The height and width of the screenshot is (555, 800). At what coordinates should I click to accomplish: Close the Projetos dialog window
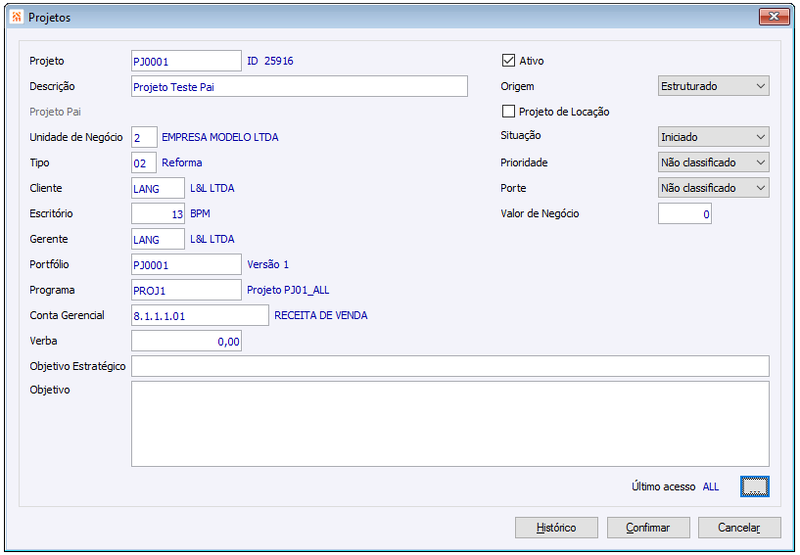point(773,16)
